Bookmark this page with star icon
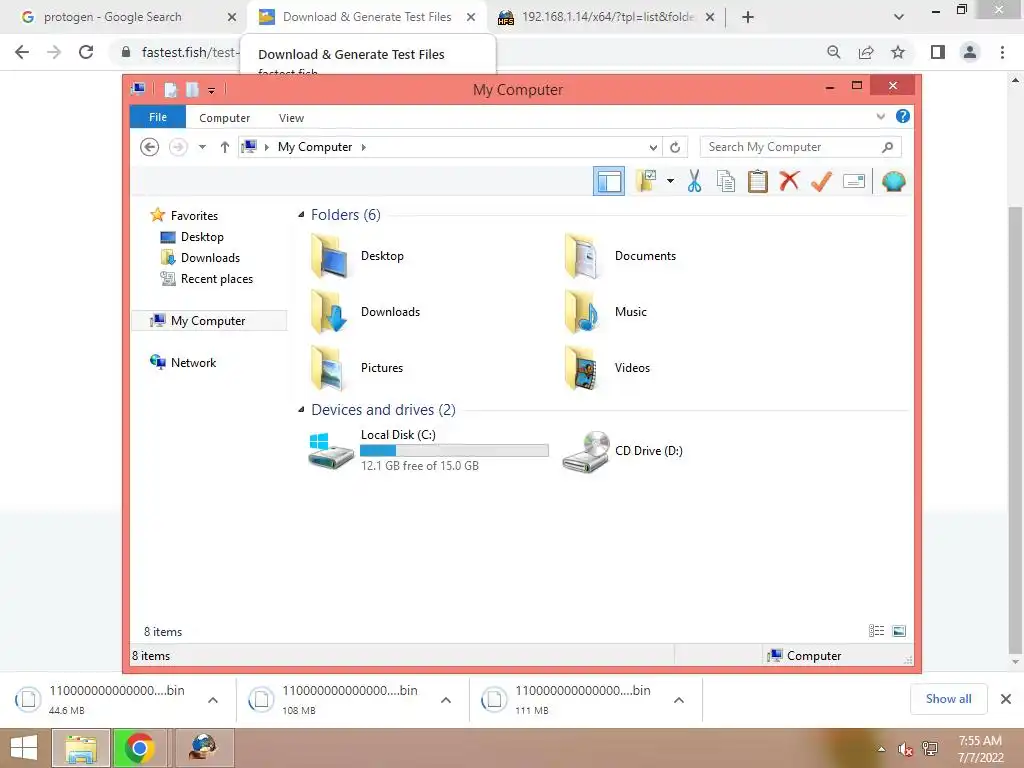Viewport: 1024px width, 768px height. click(x=898, y=52)
